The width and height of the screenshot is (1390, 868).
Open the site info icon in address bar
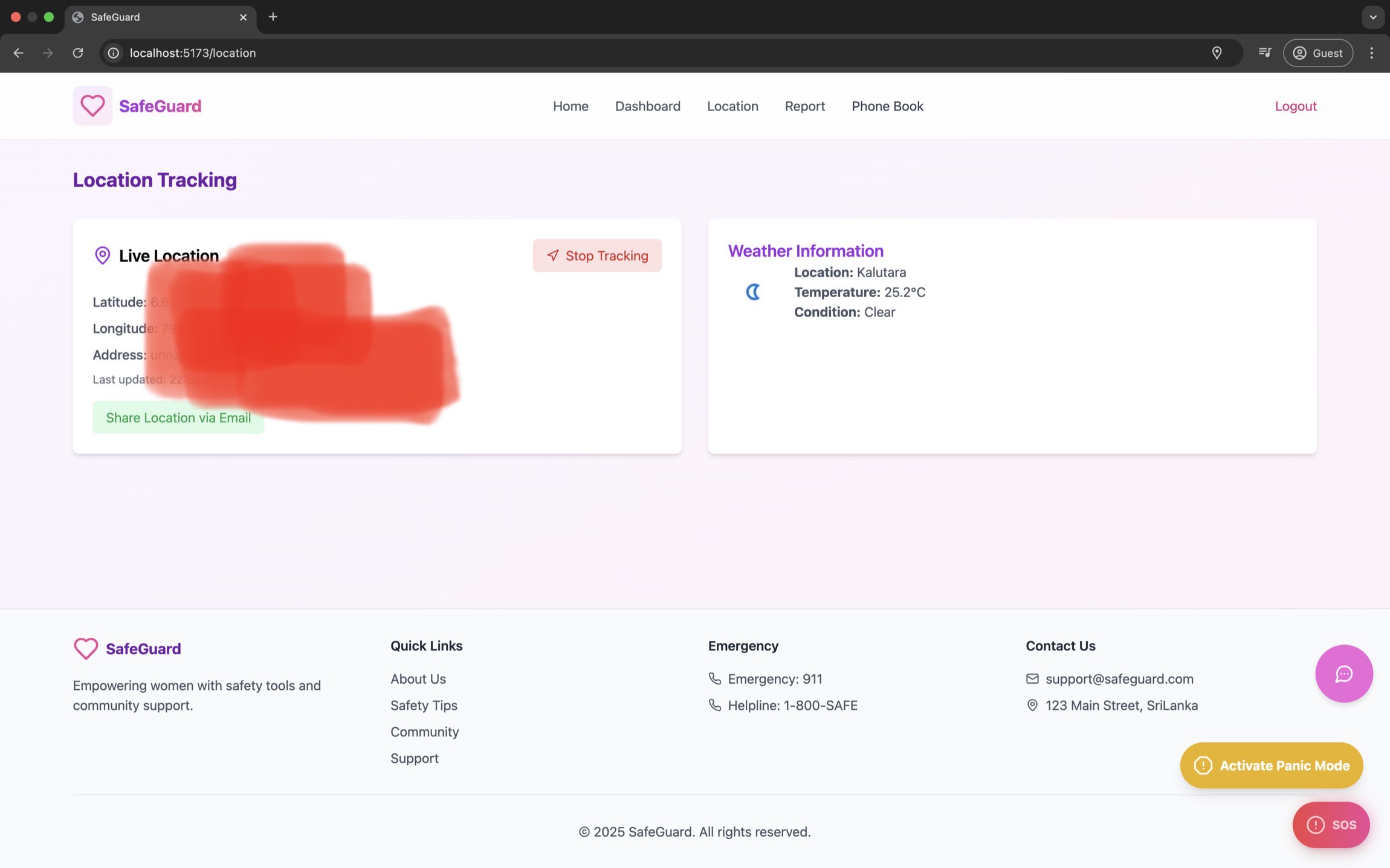(x=112, y=53)
